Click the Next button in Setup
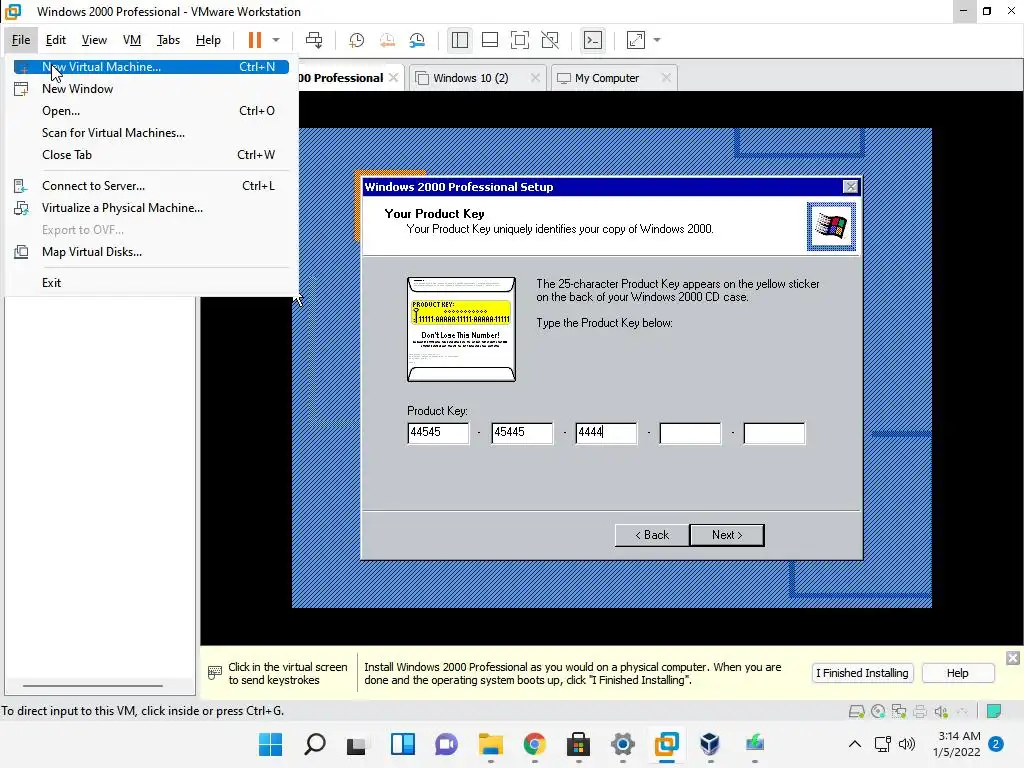 (x=727, y=535)
